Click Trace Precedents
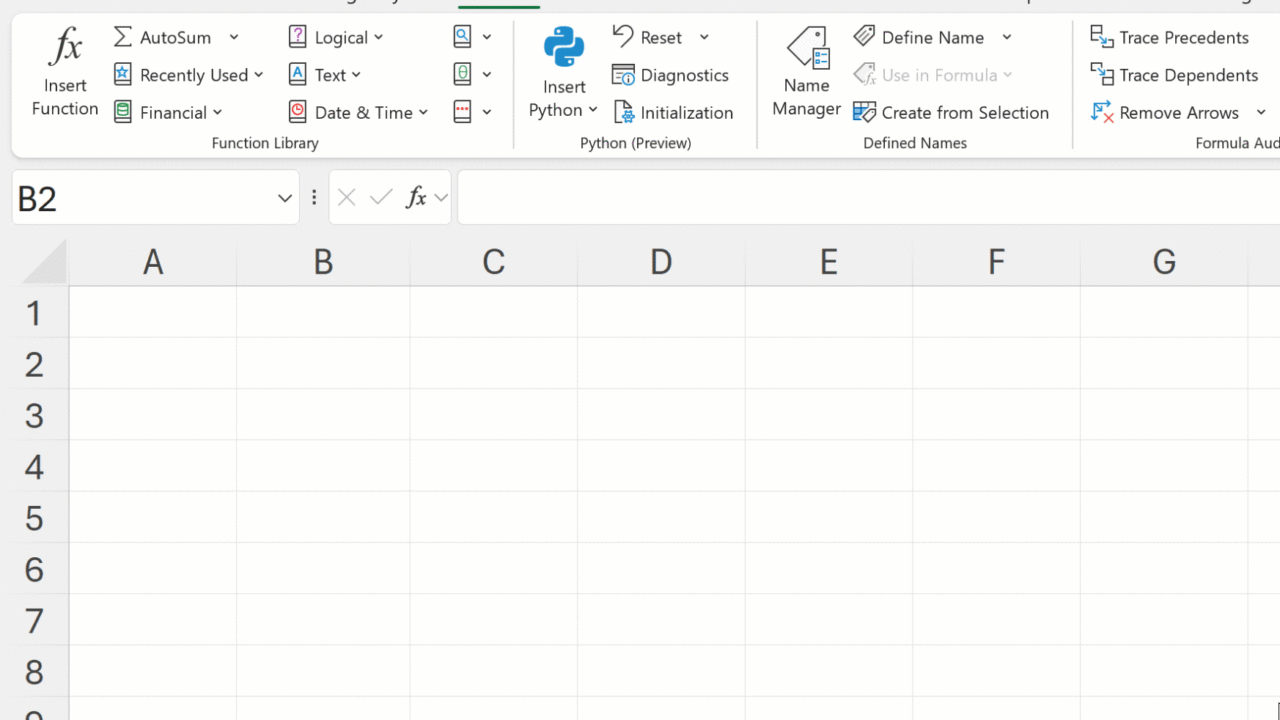The height and width of the screenshot is (720, 1280). tap(1170, 38)
